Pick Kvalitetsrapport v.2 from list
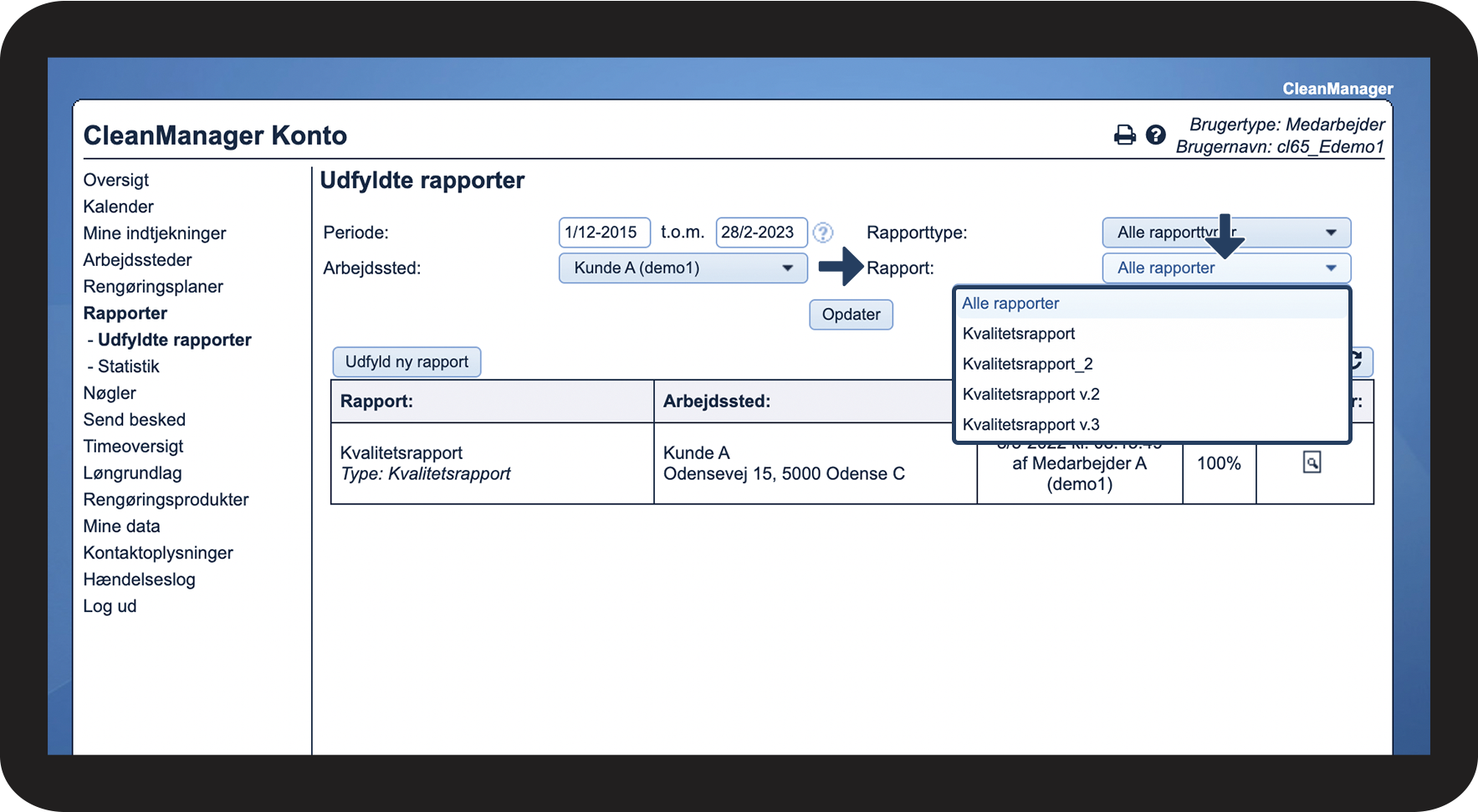 (1031, 395)
